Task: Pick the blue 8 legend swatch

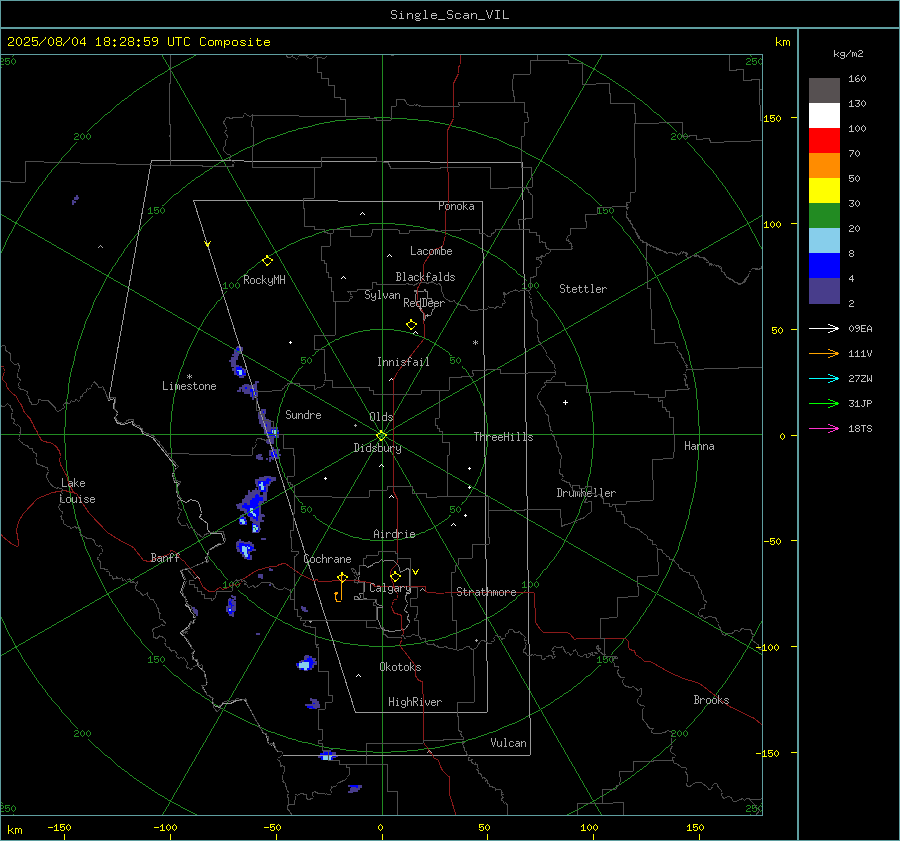Action: pos(824,265)
